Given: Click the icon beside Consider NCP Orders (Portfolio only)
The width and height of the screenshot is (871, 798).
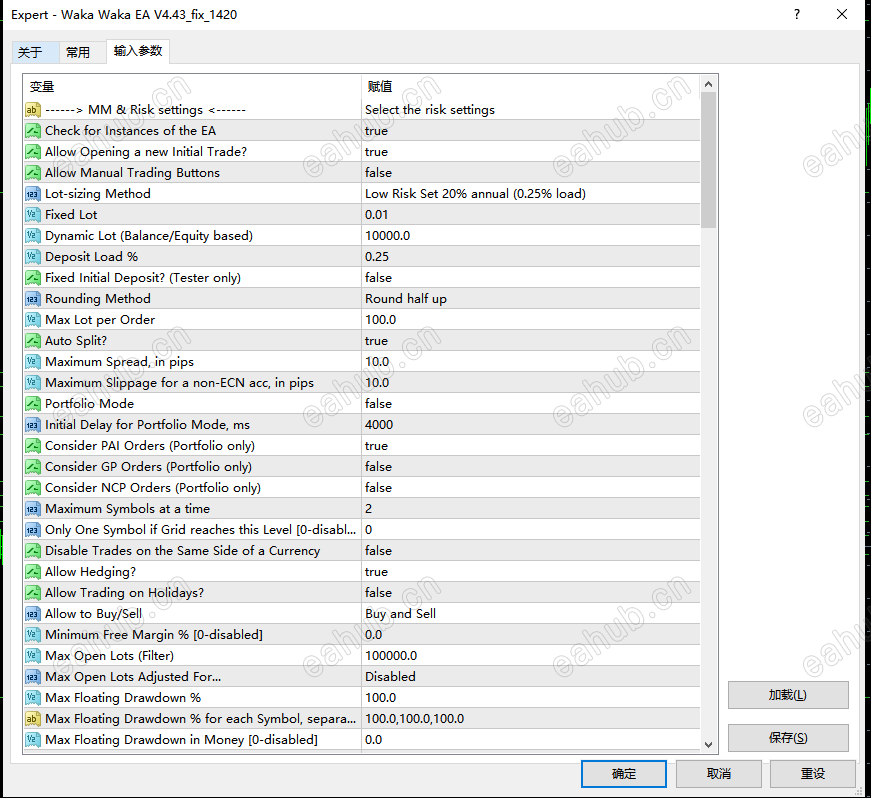Looking at the screenshot, I should [33, 488].
